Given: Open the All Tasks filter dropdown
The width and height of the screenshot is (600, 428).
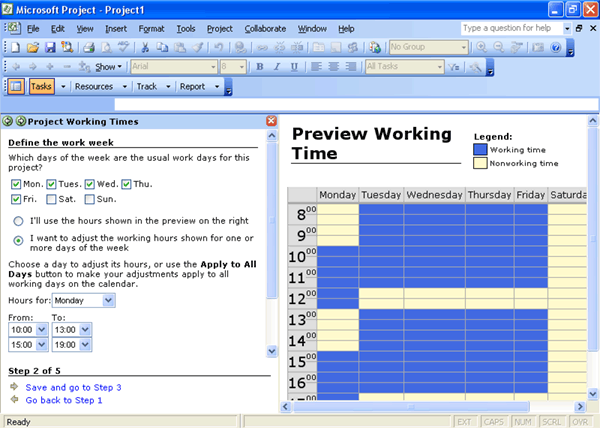Looking at the screenshot, I should point(440,67).
